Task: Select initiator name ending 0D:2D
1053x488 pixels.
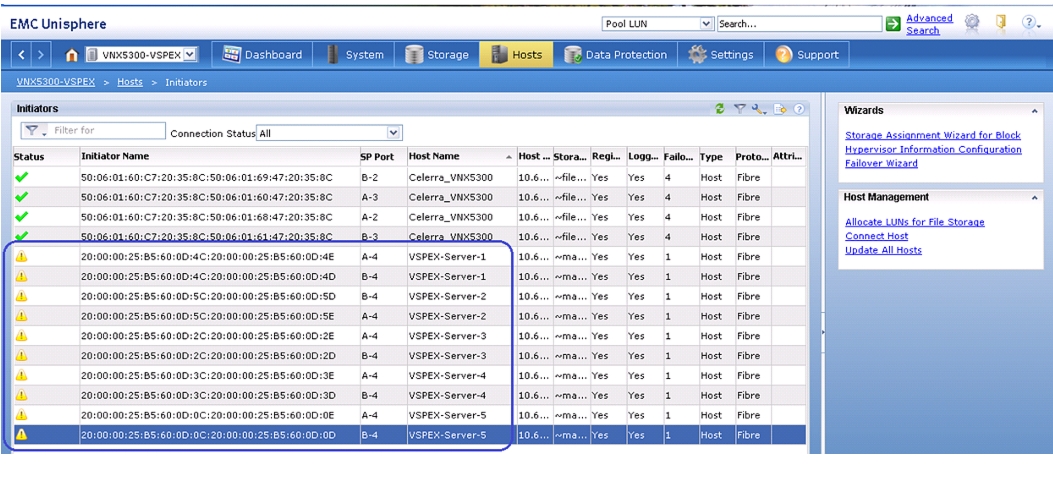Action: pyautogui.click(x=208, y=356)
